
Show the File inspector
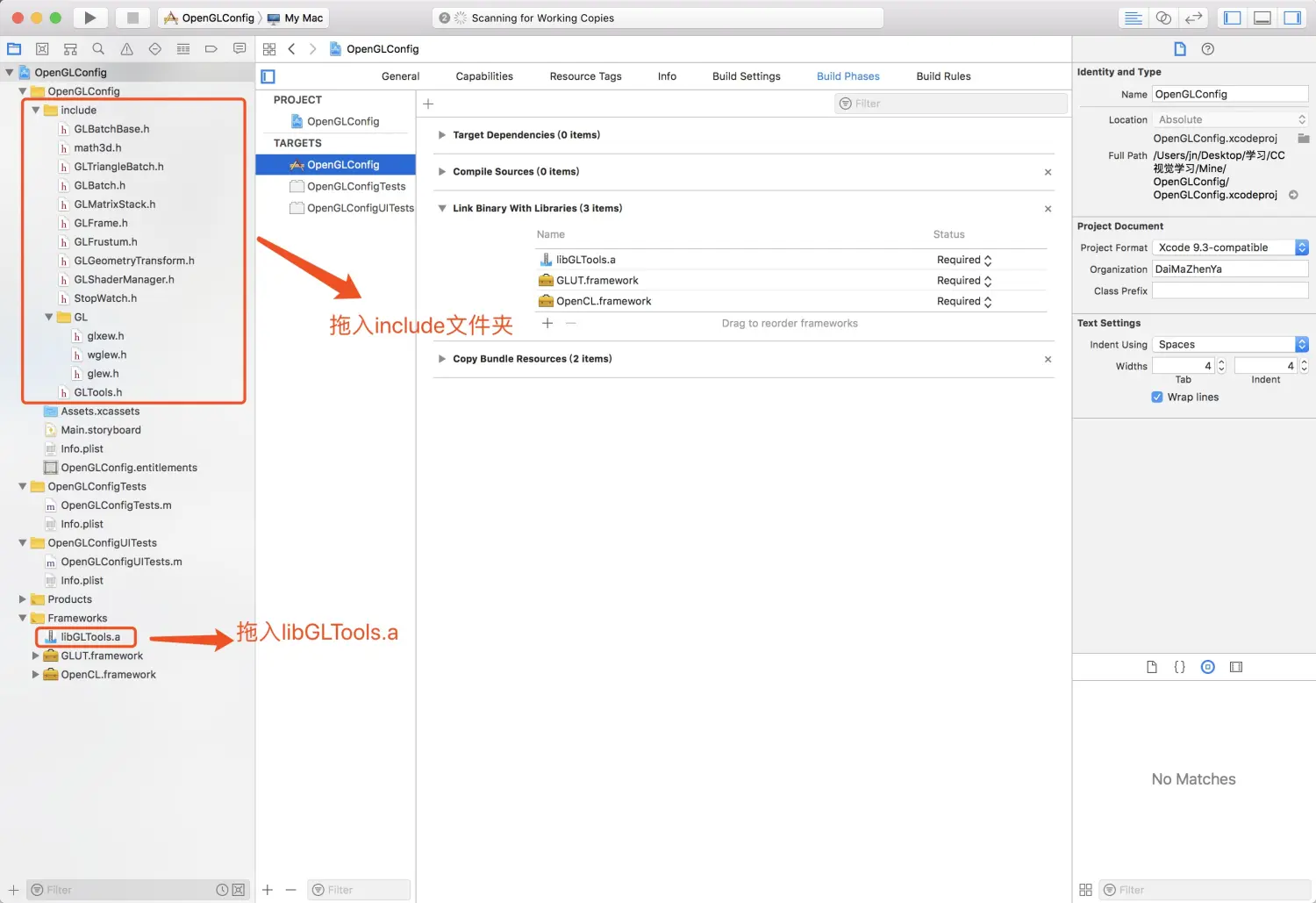(1180, 49)
